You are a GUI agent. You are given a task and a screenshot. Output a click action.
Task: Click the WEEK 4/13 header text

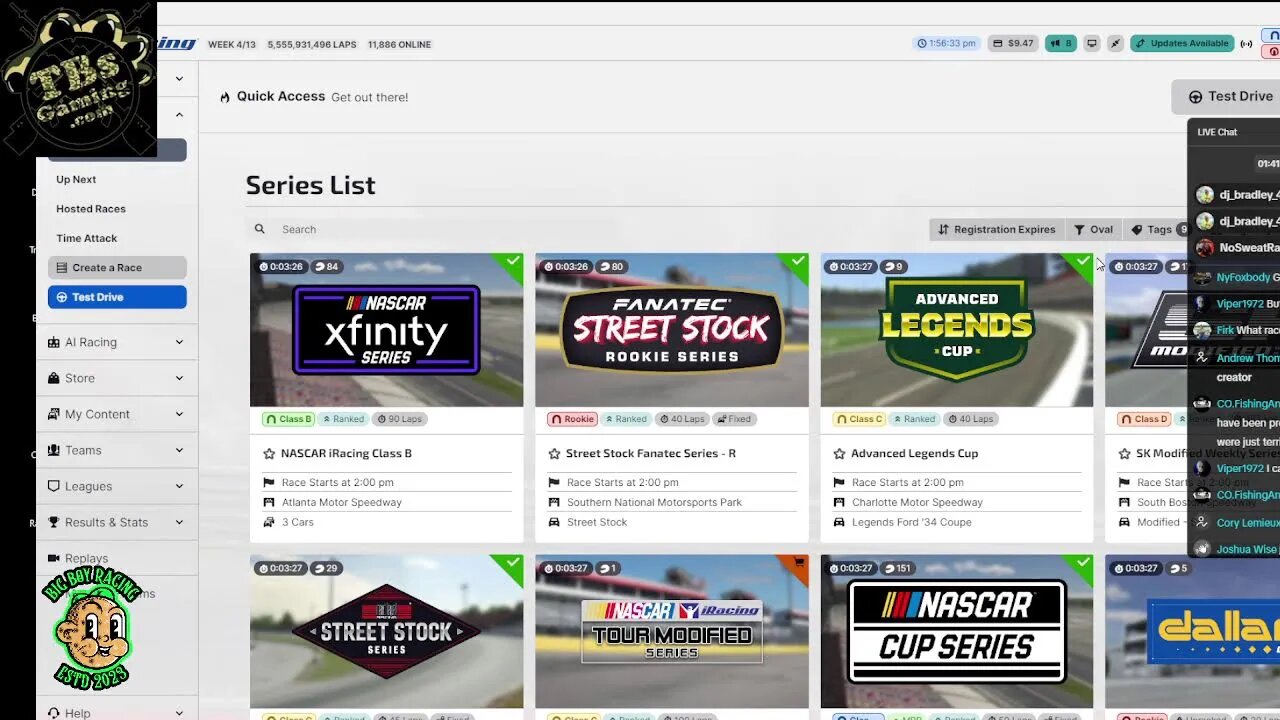tap(232, 44)
